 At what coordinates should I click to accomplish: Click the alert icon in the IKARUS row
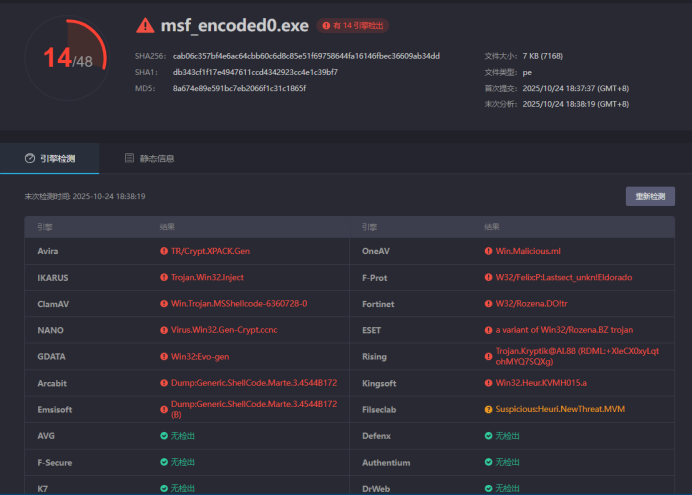click(x=164, y=278)
